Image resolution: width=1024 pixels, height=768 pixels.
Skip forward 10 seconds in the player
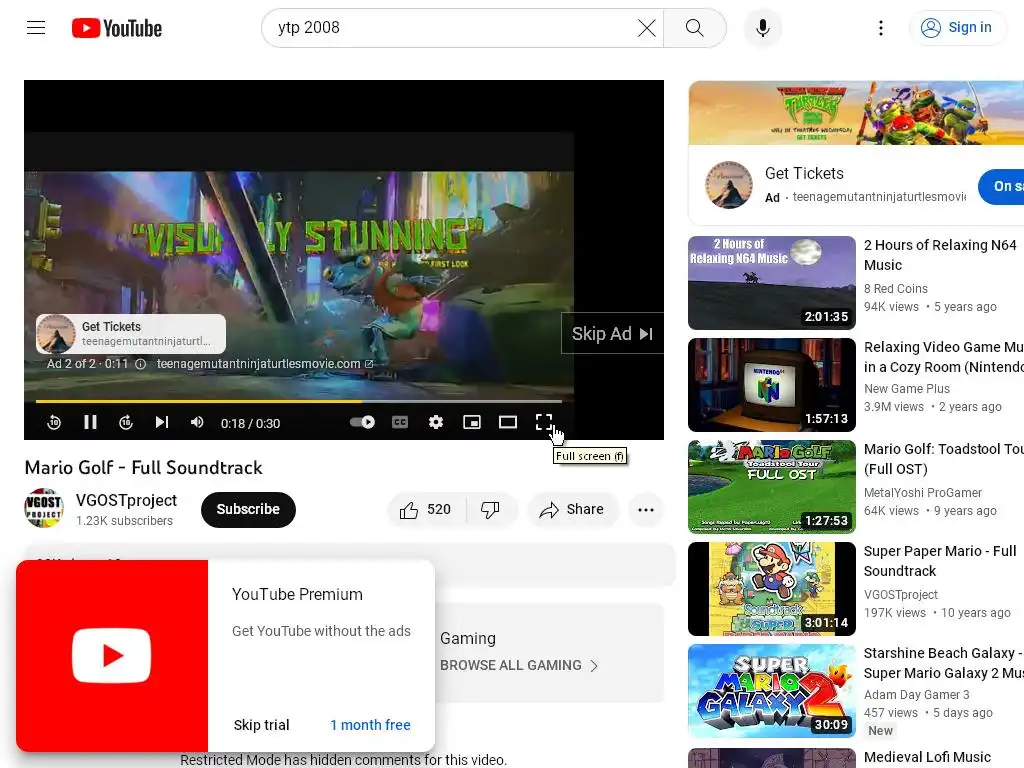coord(126,423)
